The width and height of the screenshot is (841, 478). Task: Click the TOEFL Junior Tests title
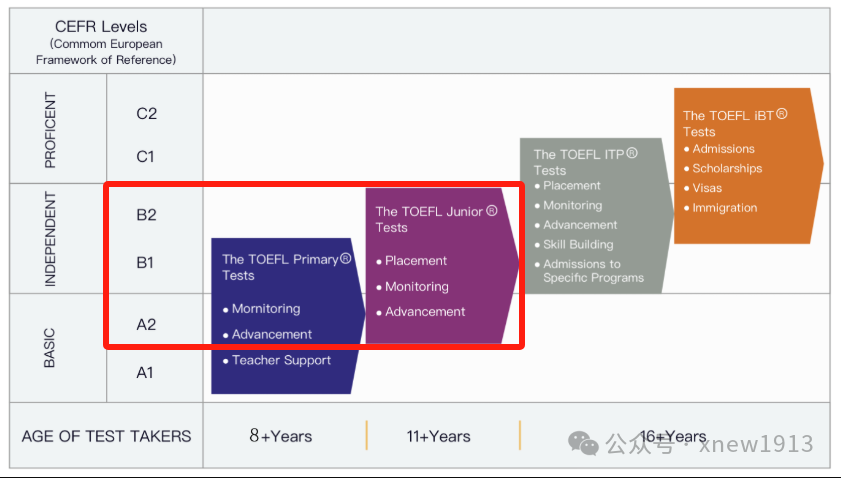435,219
